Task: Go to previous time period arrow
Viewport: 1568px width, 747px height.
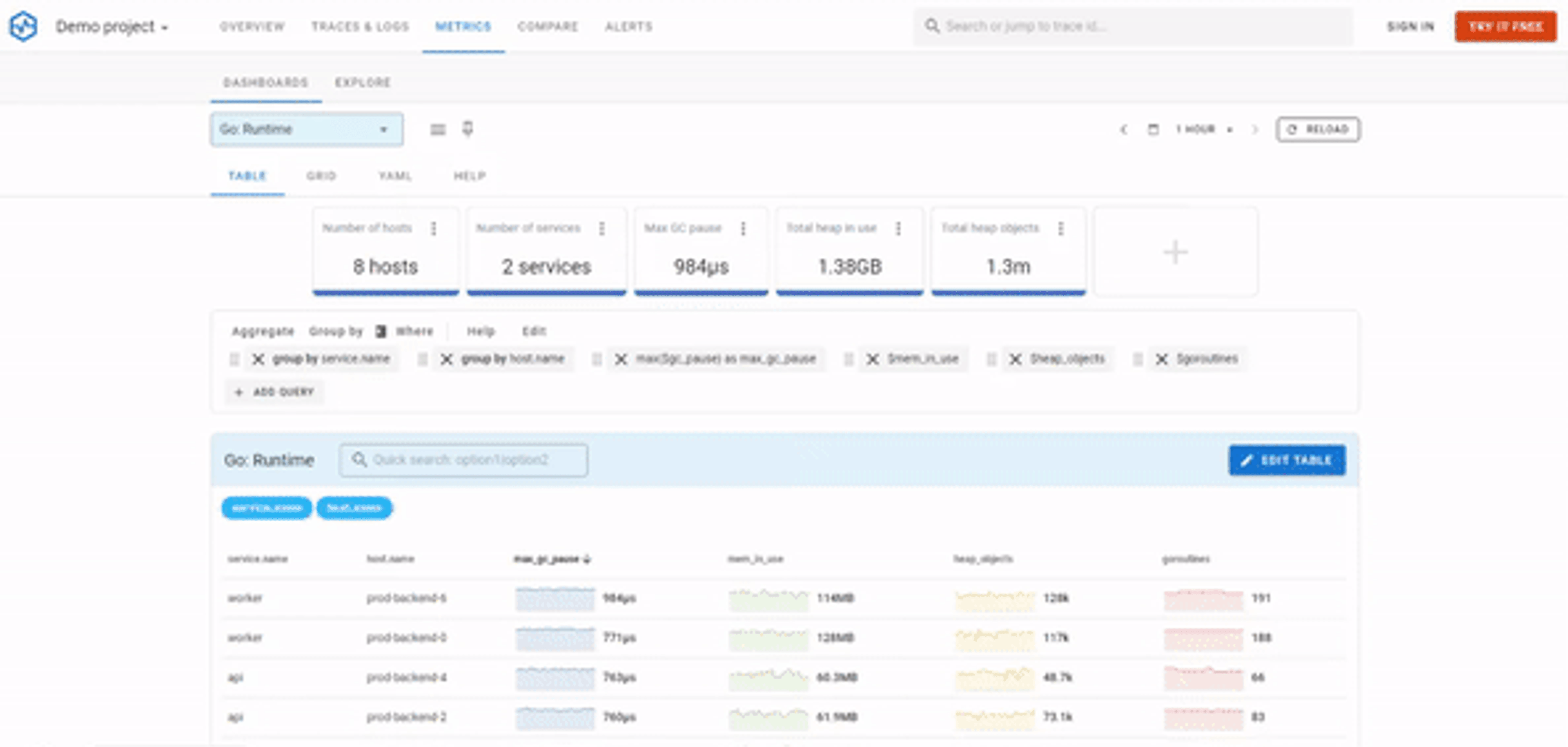Action: coord(1124,130)
